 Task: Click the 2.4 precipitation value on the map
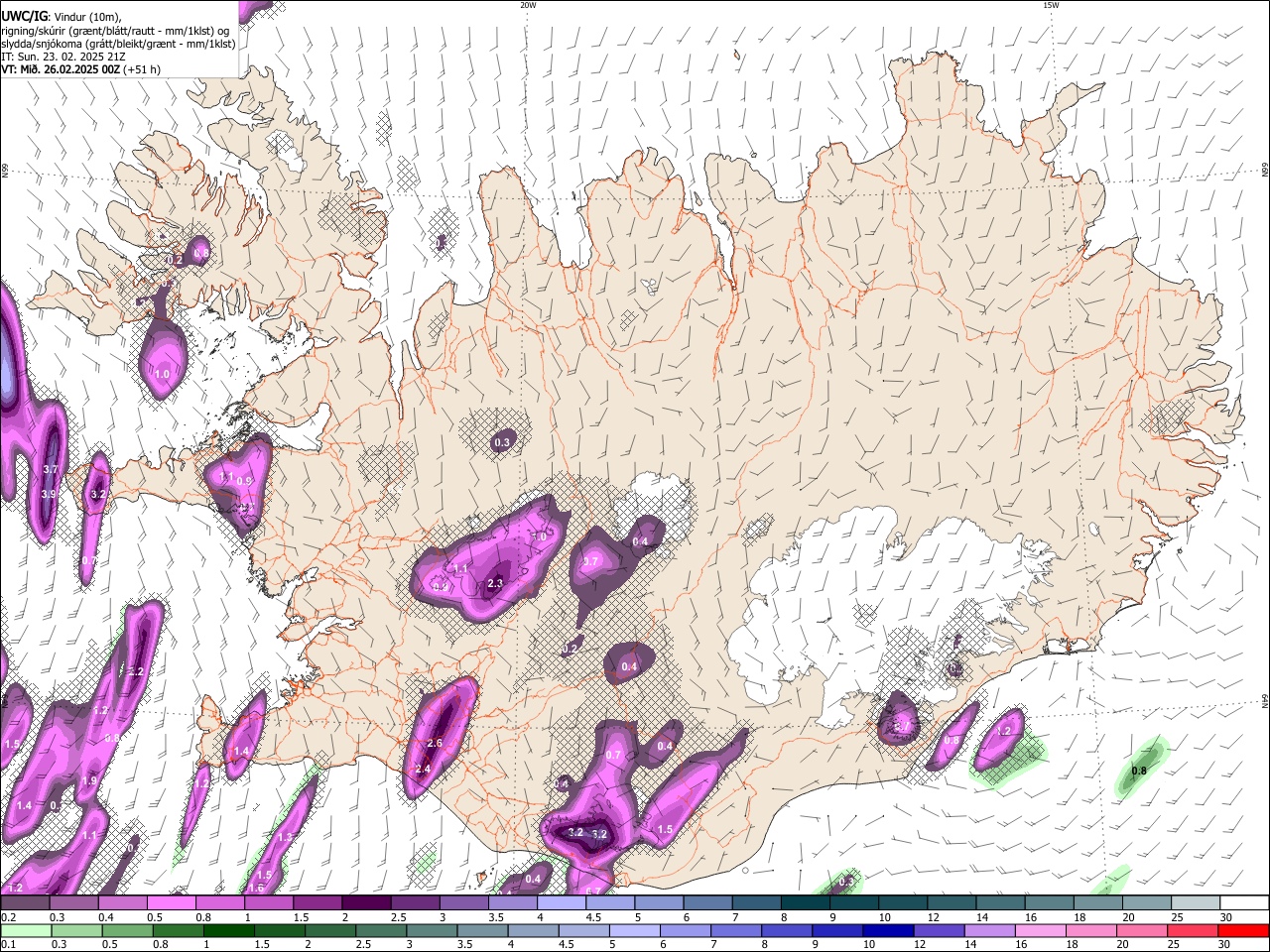tap(423, 770)
